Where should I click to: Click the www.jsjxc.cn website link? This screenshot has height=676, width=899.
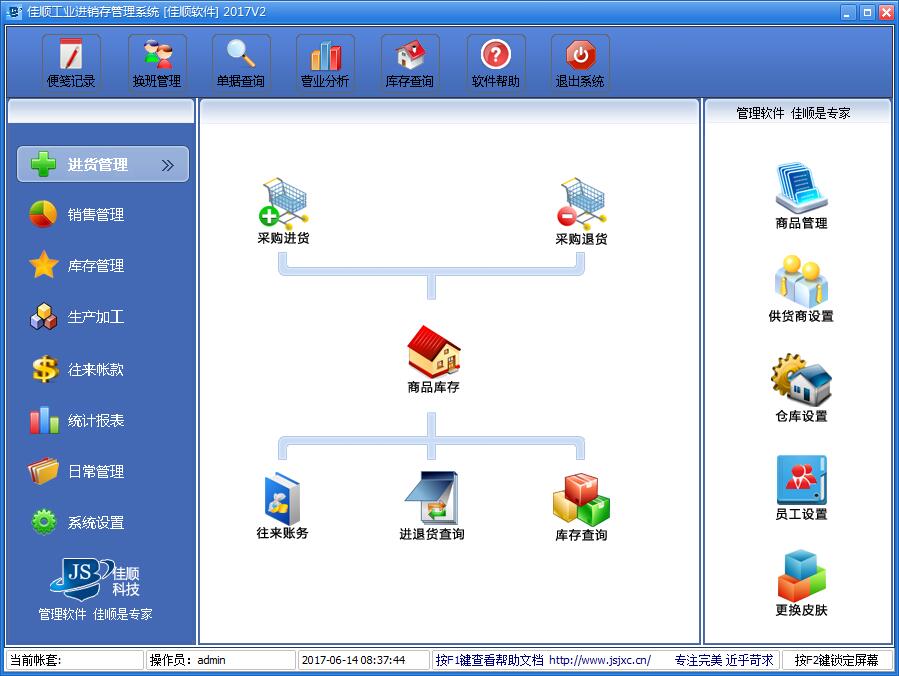point(599,660)
